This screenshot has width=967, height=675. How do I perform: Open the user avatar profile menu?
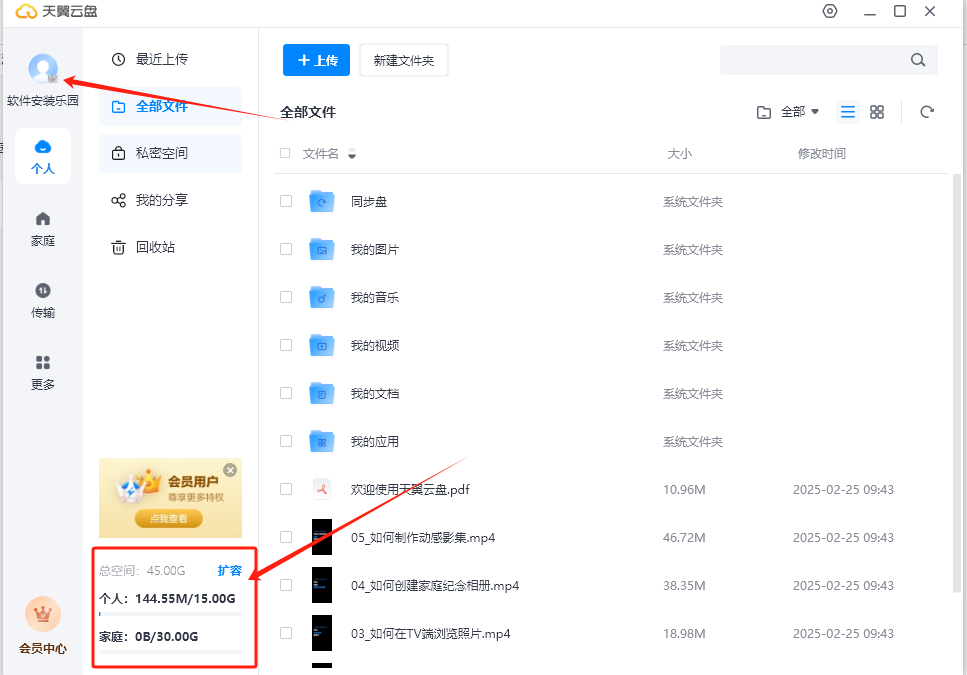[x=43, y=68]
